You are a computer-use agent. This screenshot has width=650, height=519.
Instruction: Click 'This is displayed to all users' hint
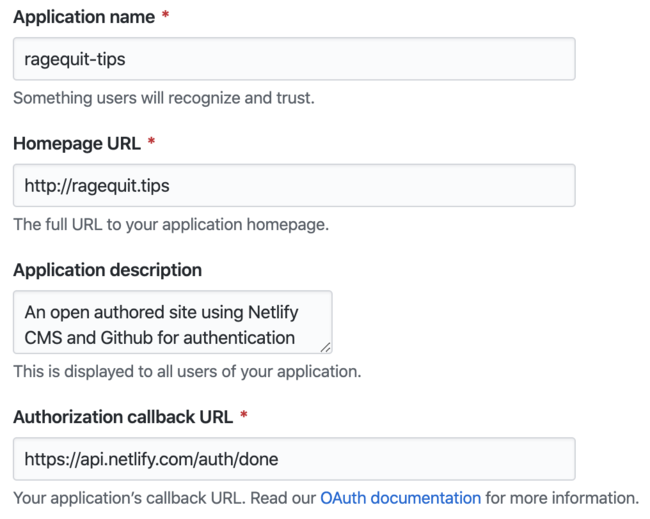187,371
